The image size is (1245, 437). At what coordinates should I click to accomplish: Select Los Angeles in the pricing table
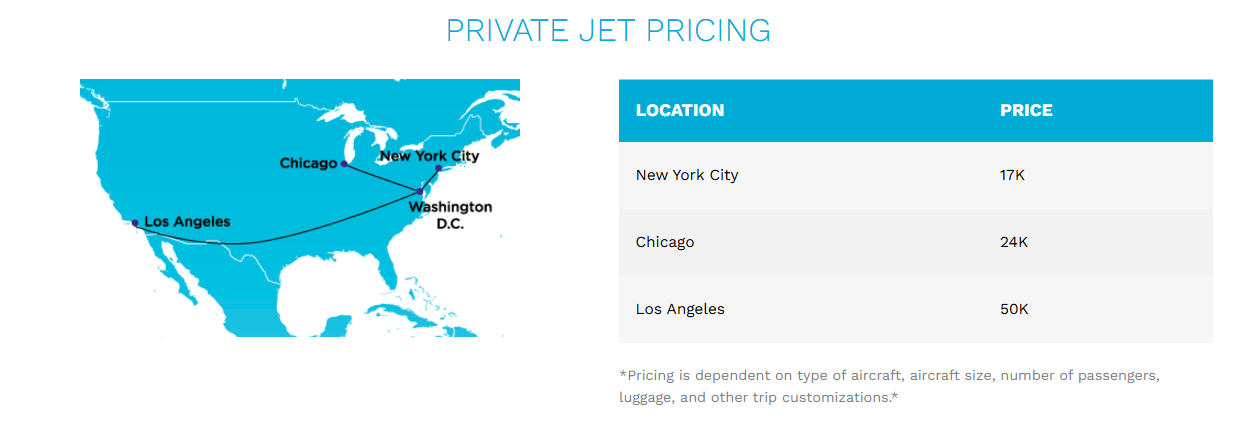pos(680,309)
